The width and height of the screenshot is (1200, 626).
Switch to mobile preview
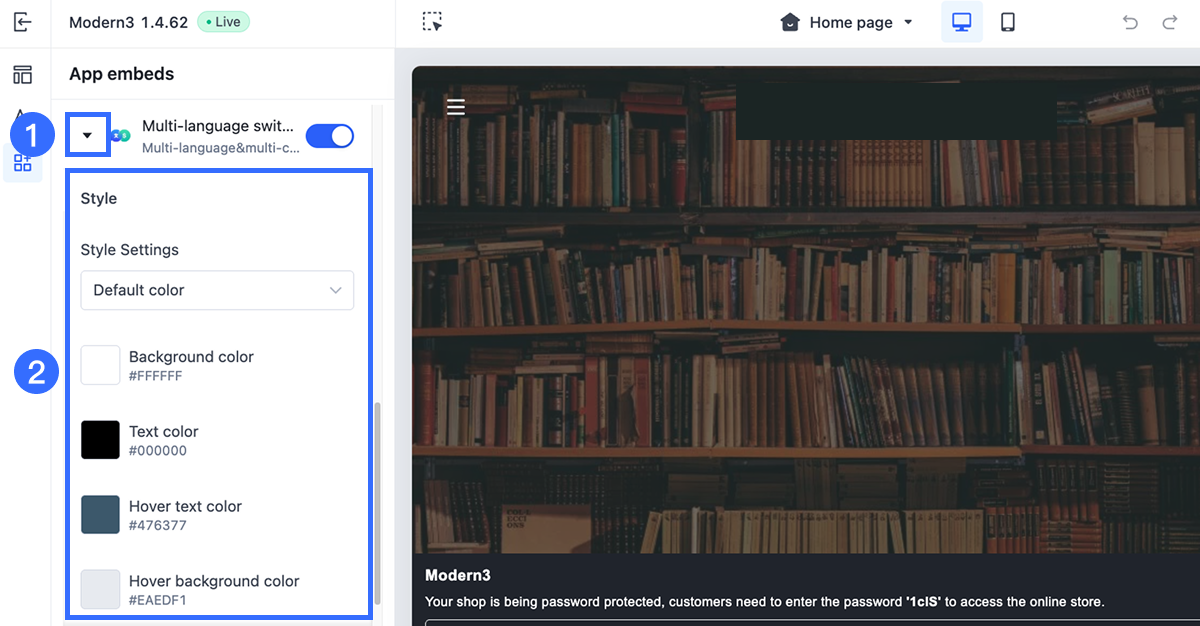click(x=1008, y=22)
